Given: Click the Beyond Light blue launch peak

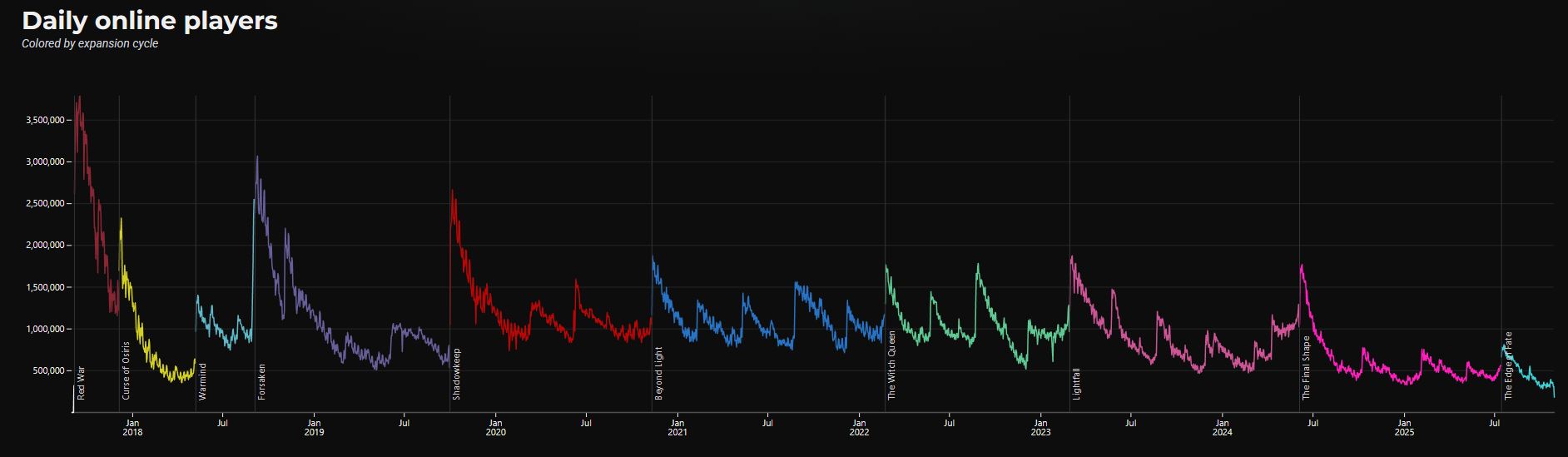Looking at the screenshot, I should point(653,257).
